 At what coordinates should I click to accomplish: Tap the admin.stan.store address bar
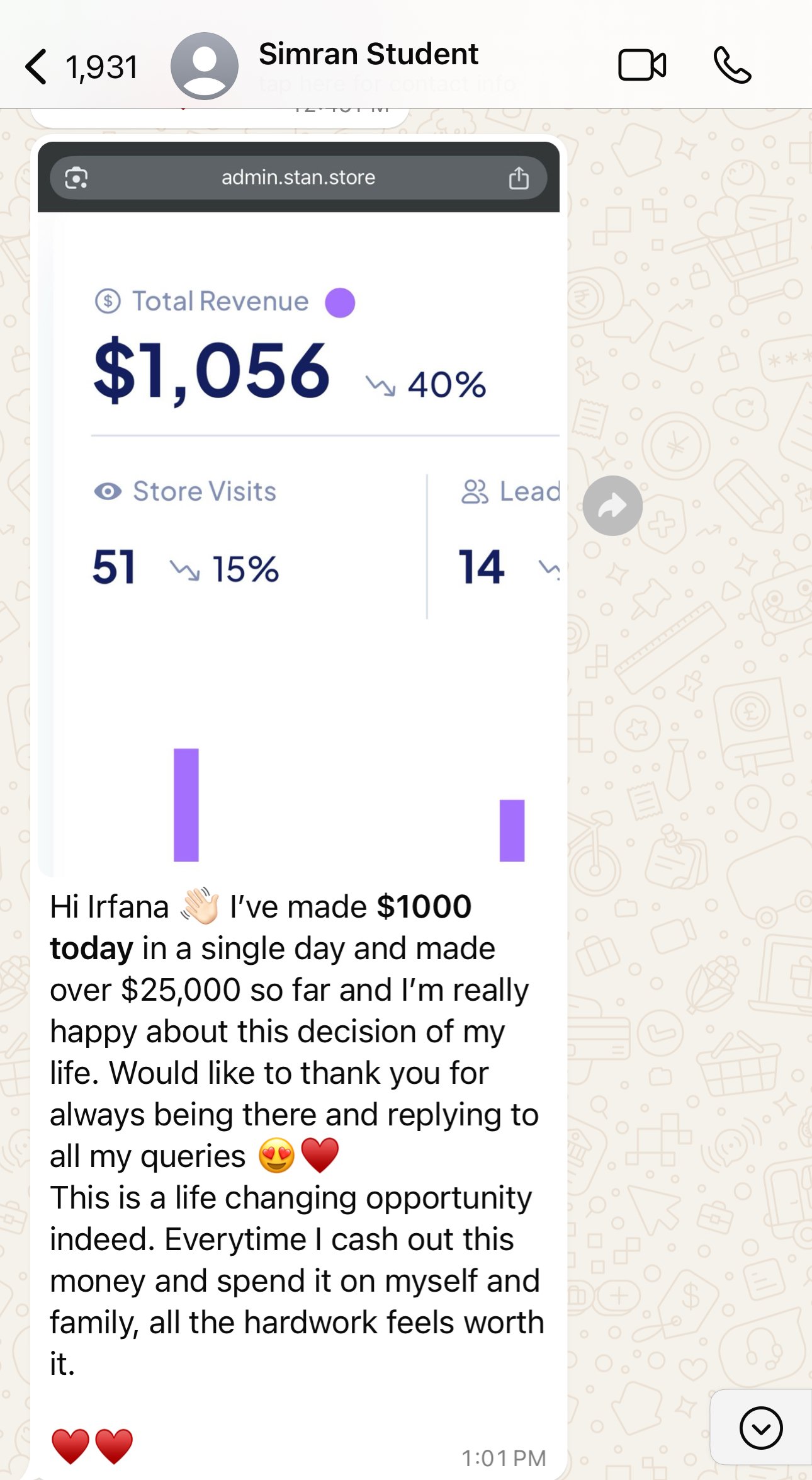point(298,178)
